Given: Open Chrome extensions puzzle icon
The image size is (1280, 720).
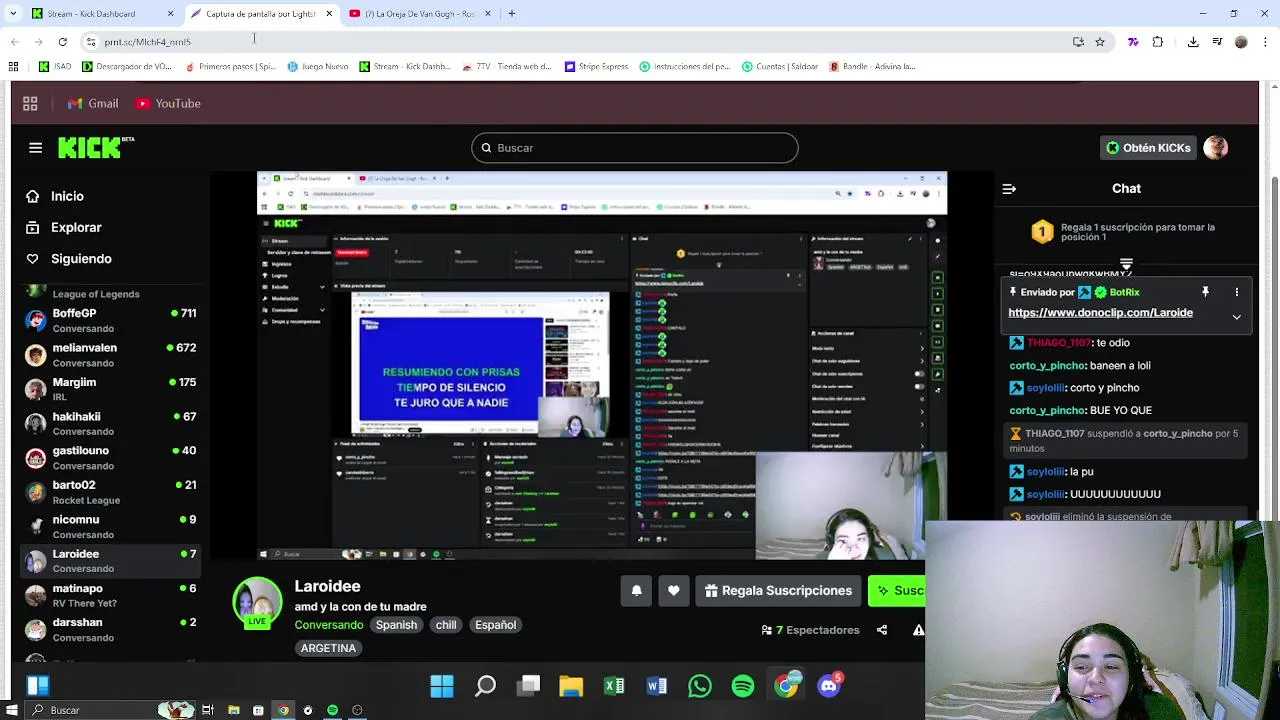Looking at the screenshot, I should (1158, 42).
